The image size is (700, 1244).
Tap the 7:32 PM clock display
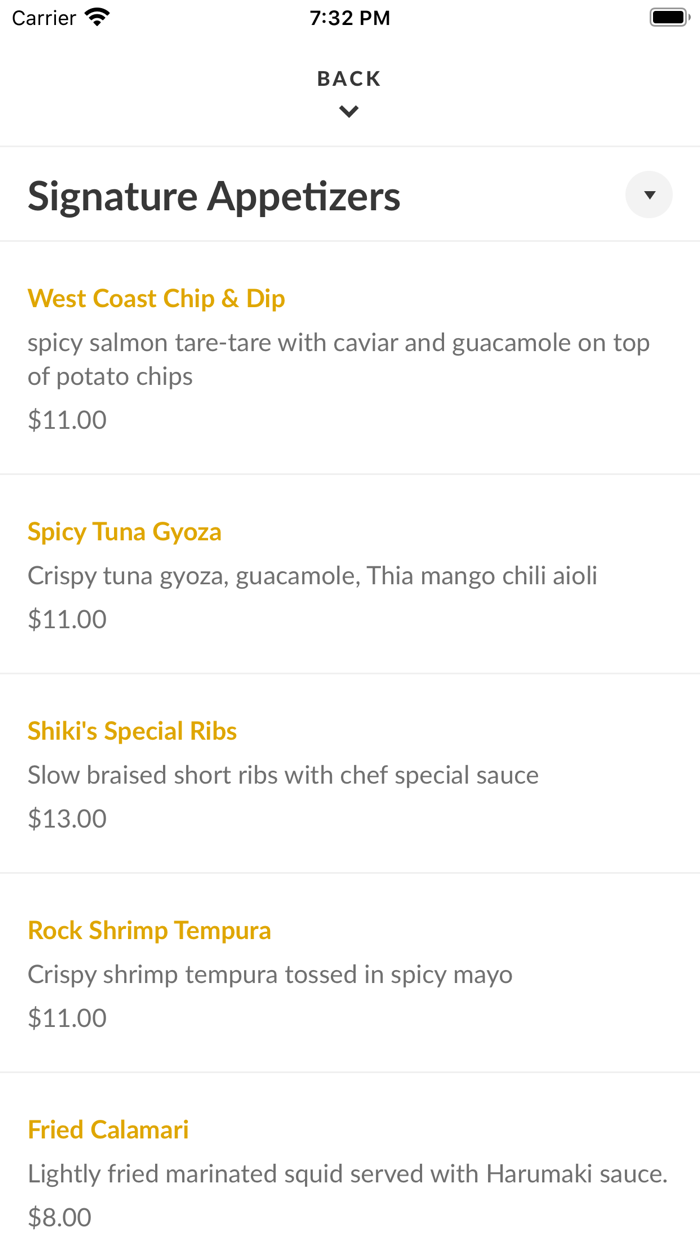coord(349,17)
